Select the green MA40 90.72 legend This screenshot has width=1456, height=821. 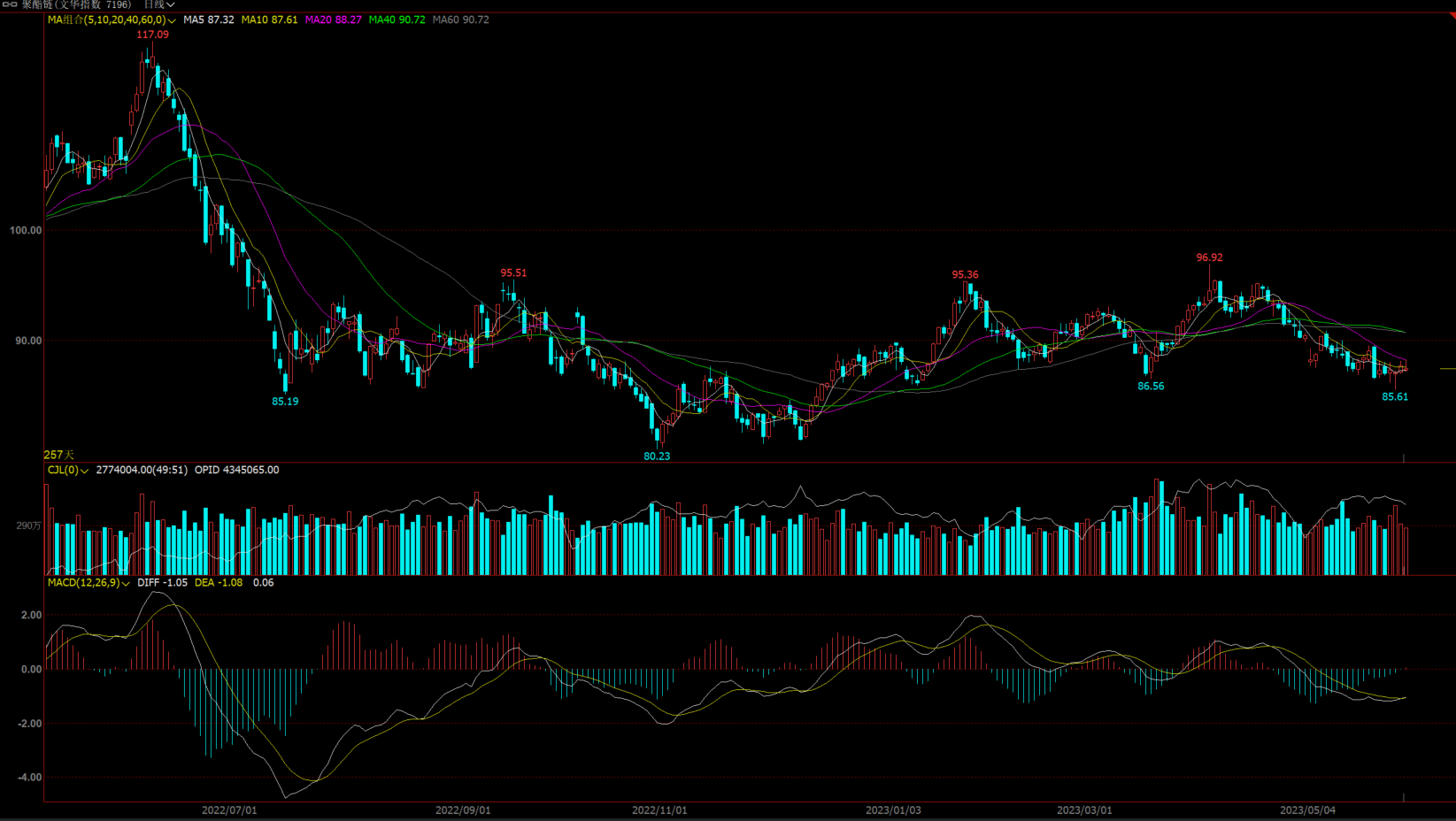(x=397, y=19)
